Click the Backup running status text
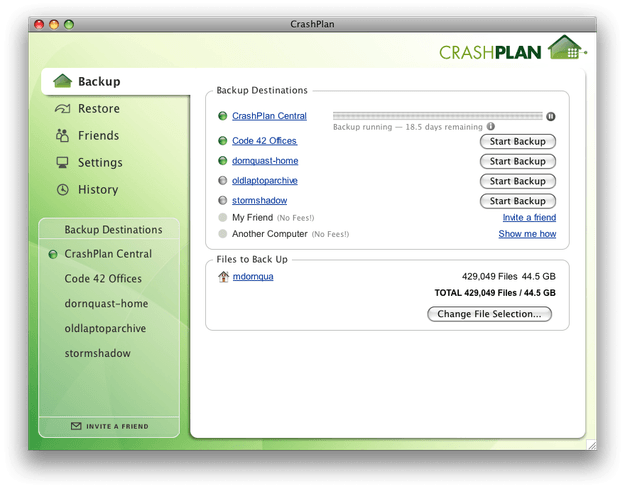625x489 pixels. coord(408,127)
